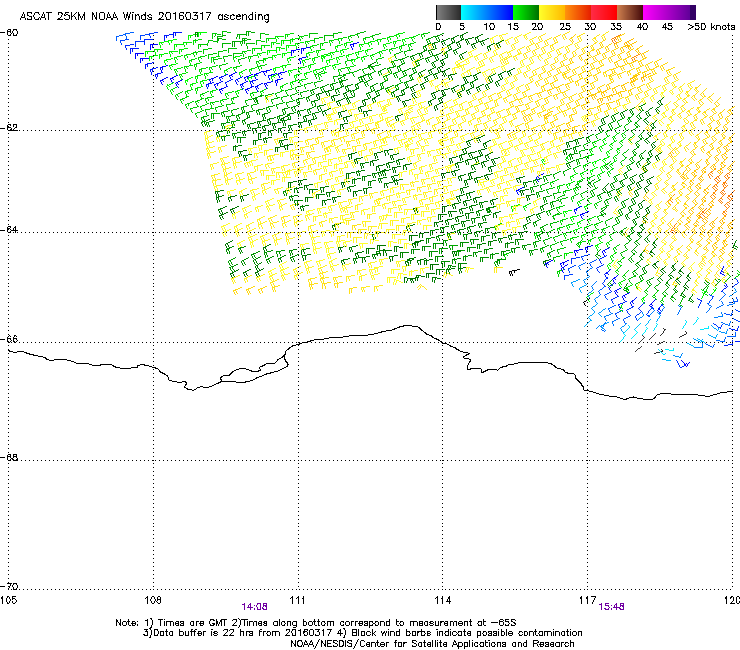Click the -60 latitude label
The image size is (740, 650).
9,33
